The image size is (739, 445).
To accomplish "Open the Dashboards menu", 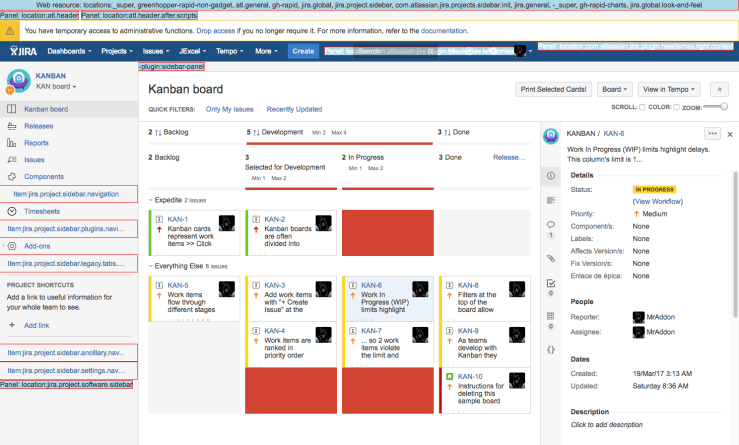I will [x=69, y=50].
